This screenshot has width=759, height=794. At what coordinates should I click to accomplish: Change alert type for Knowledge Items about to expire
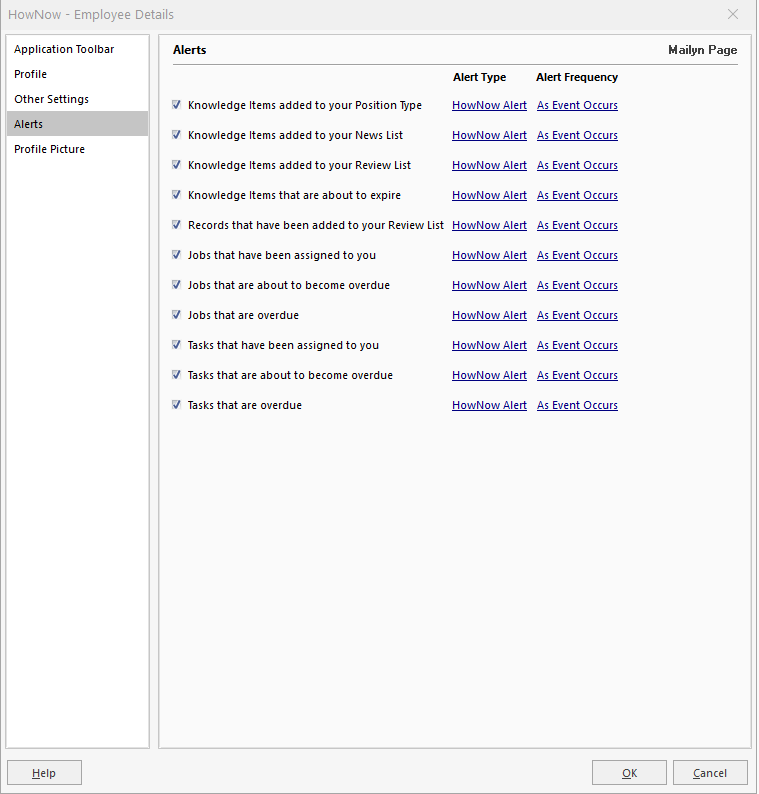pyautogui.click(x=489, y=195)
